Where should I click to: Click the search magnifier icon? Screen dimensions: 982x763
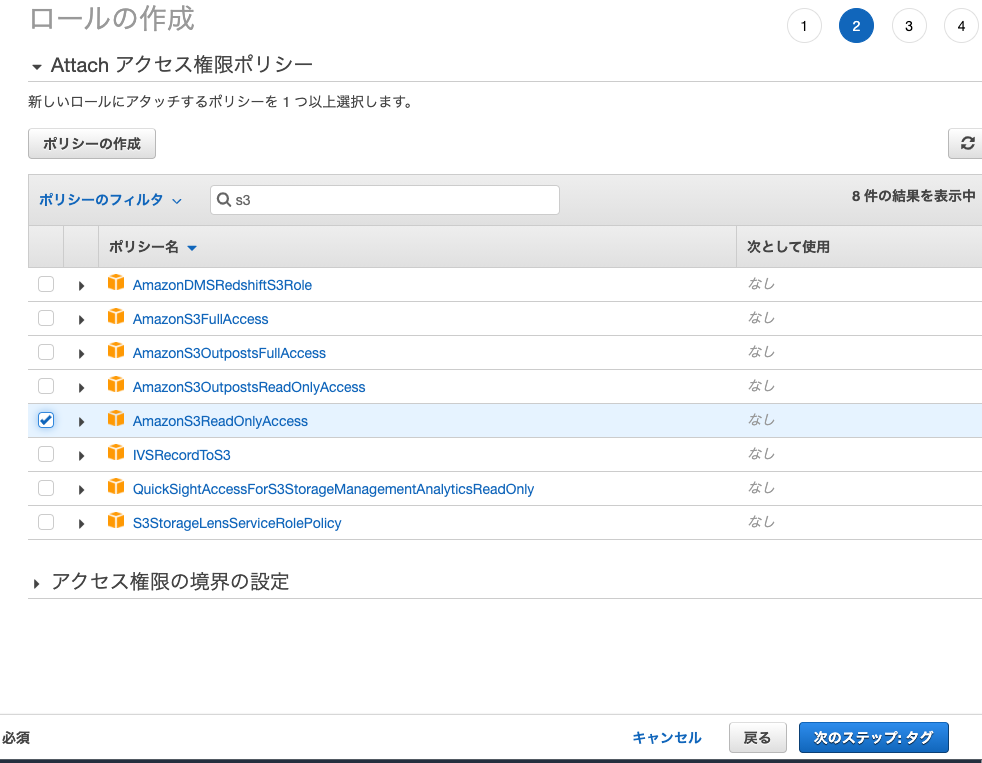tap(224, 200)
